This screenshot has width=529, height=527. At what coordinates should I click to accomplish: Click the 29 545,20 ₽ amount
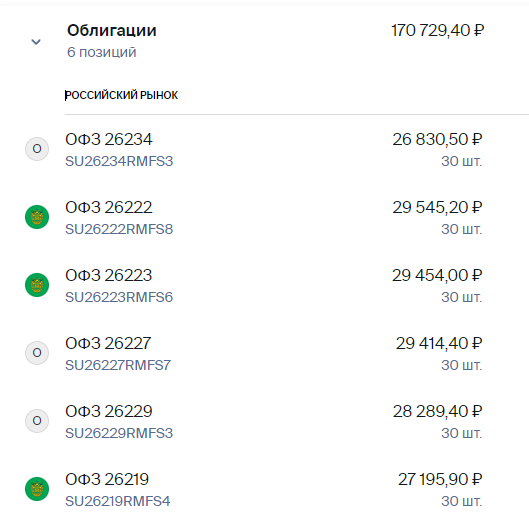pos(437,207)
